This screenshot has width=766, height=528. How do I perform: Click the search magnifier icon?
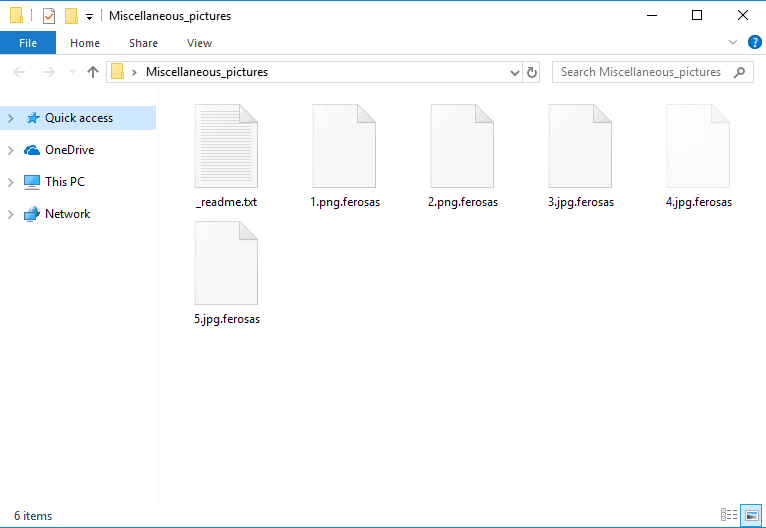click(740, 72)
